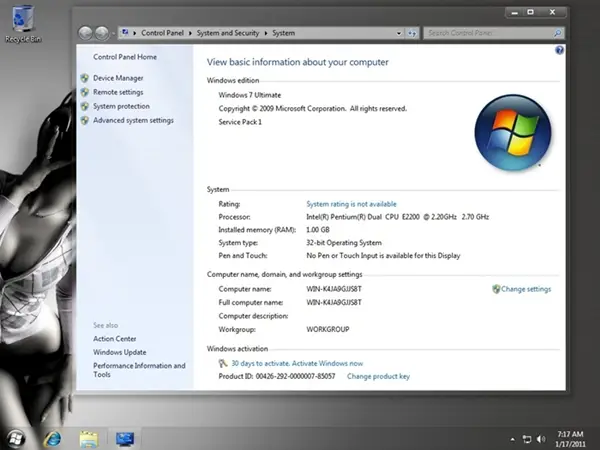The height and width of the screenshot is (450, 600).
Task: Click the Windows logo image
Action: pos(513,132)
